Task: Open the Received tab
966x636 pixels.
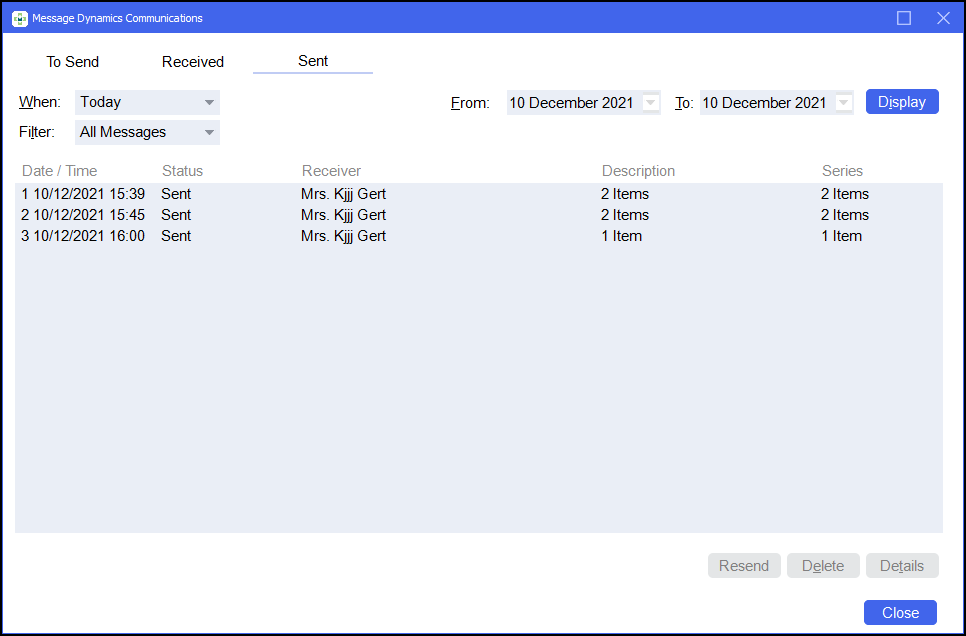Action: [x=193, y=62]
